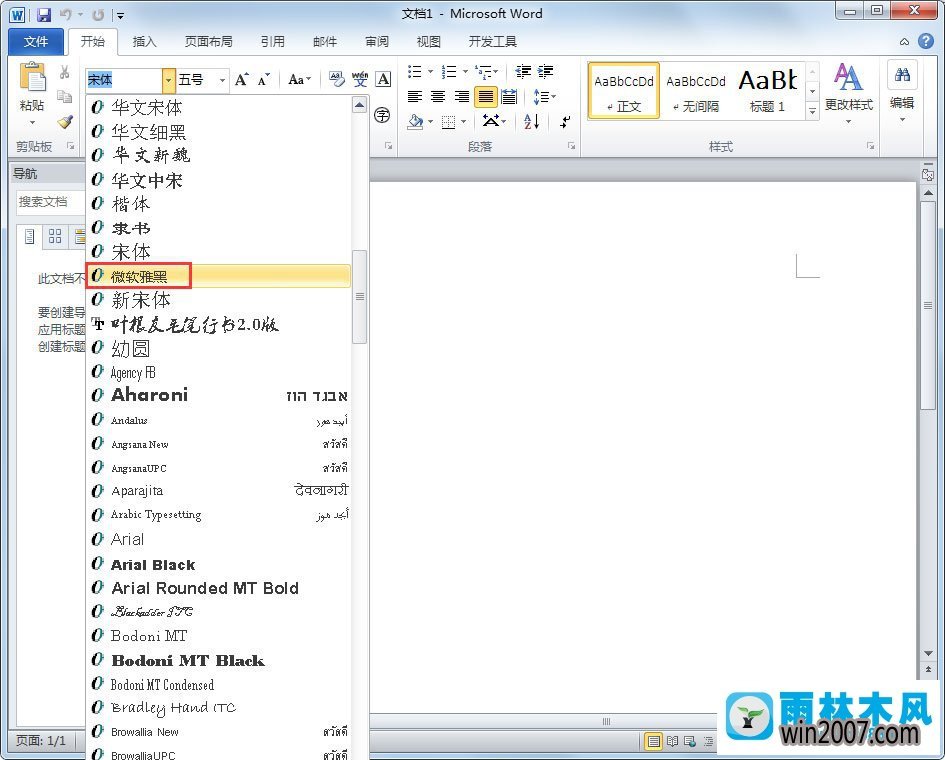This screenshot has height=760, width=945.
Task: Switch to the References tab
Action: pos(272,42)
